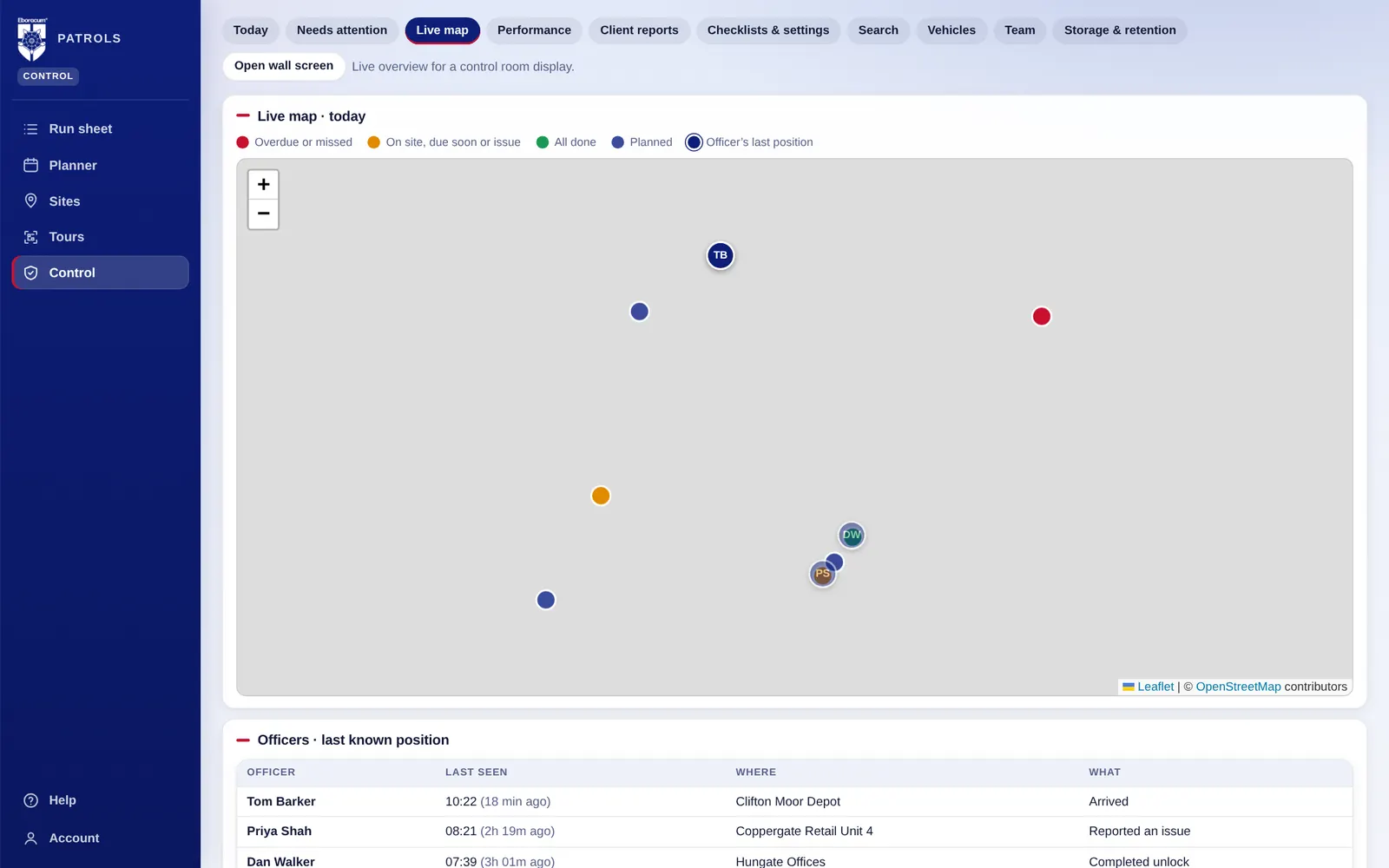Follow the Leaflet attribution link
Viewport: 1389px width, 868px height.
click(x=1155, y=687)
